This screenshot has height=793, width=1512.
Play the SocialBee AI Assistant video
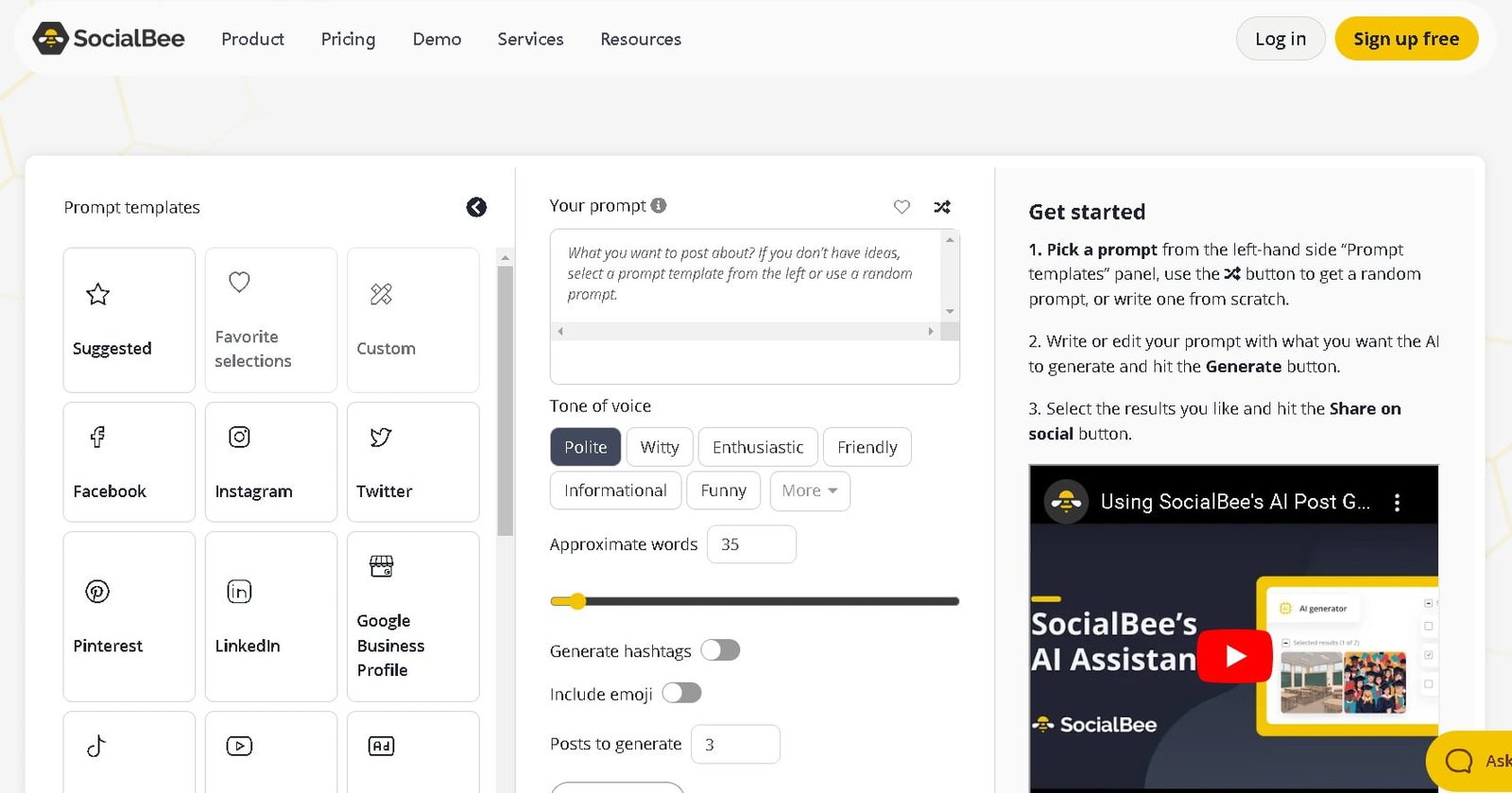click(1234, 655)
